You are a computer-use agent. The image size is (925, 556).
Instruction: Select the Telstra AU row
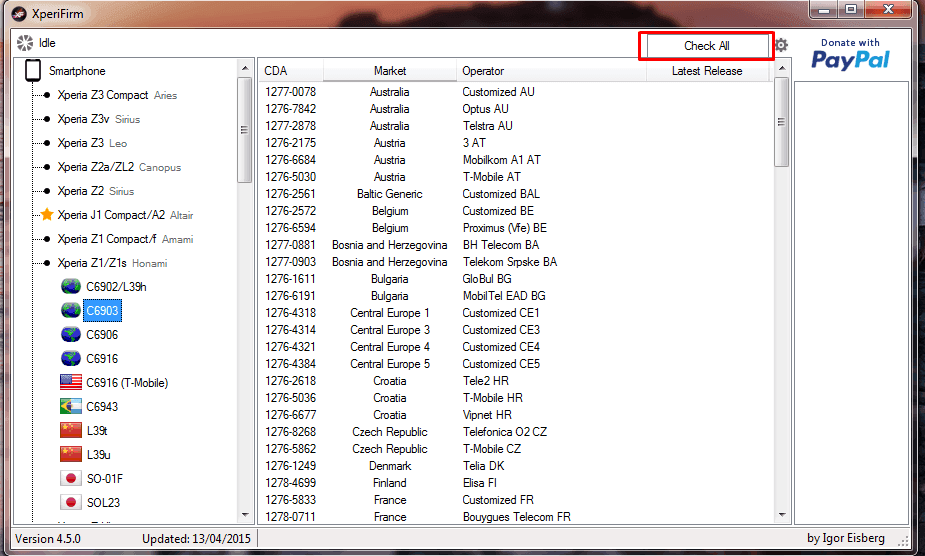point(516,126)
